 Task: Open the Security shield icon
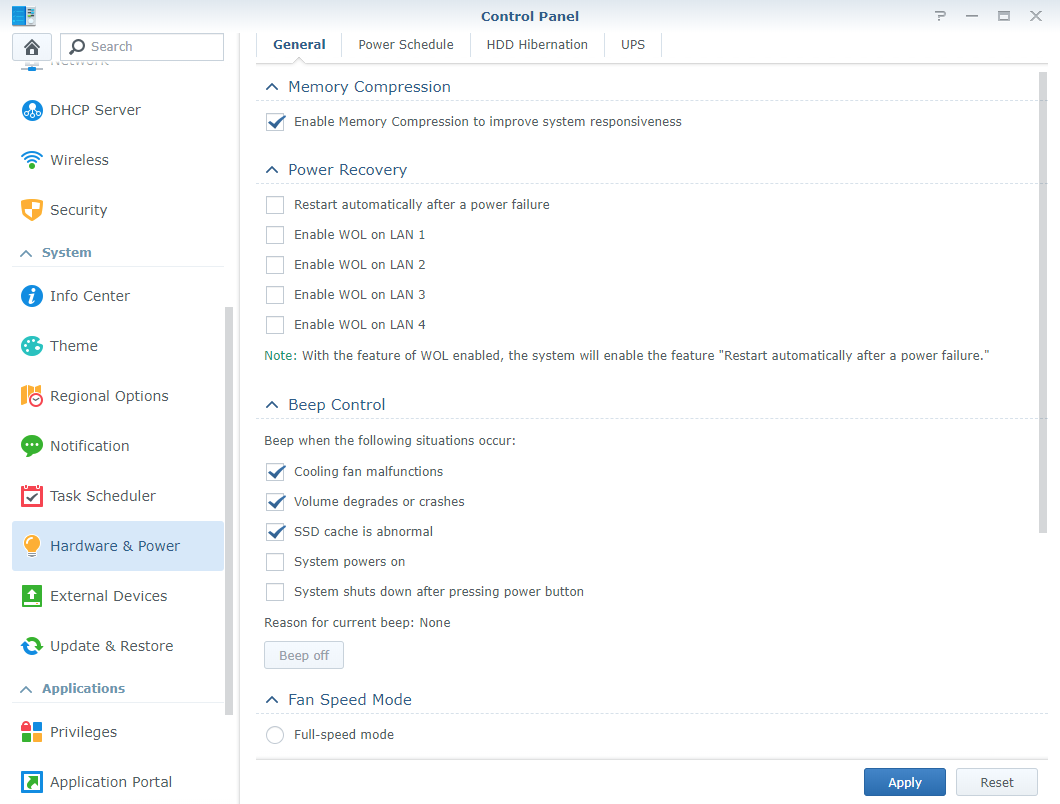(x=32, y=210)
